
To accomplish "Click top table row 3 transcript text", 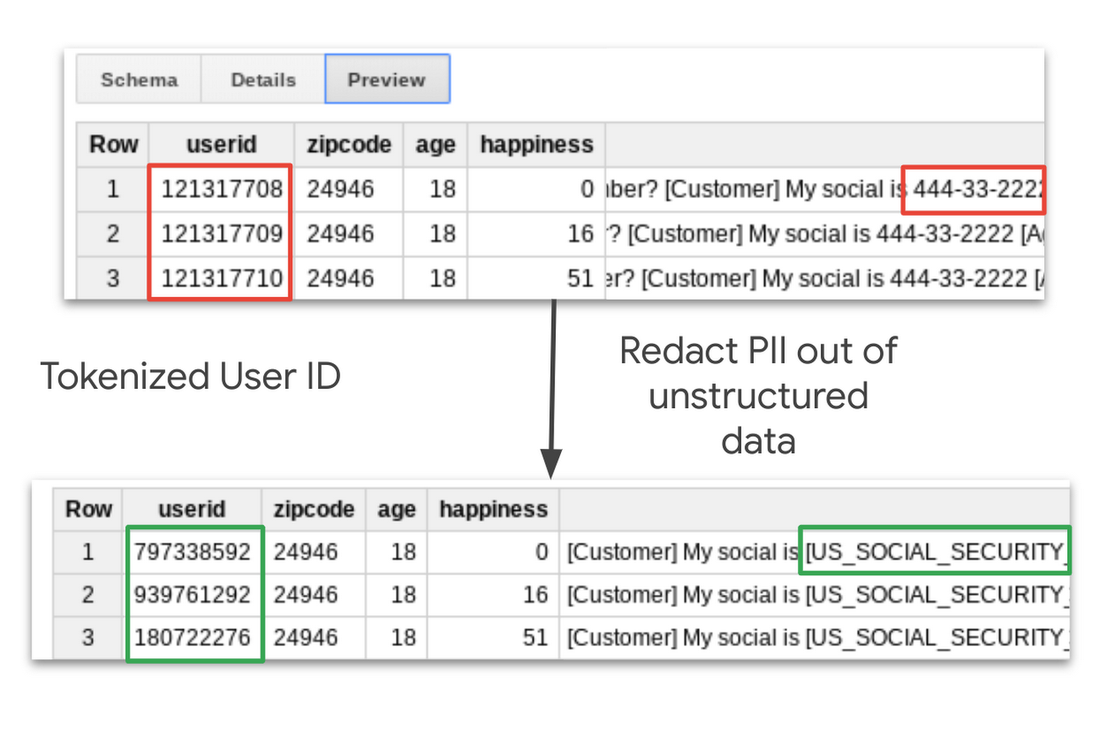I will pyautogui.click(x=825, y=278).
